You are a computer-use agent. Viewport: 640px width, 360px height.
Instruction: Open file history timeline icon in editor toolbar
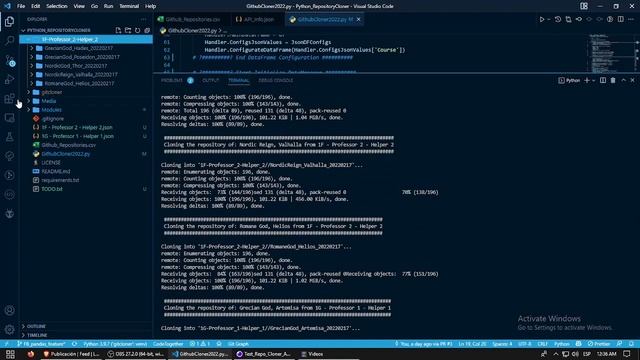tap(558, 19)
